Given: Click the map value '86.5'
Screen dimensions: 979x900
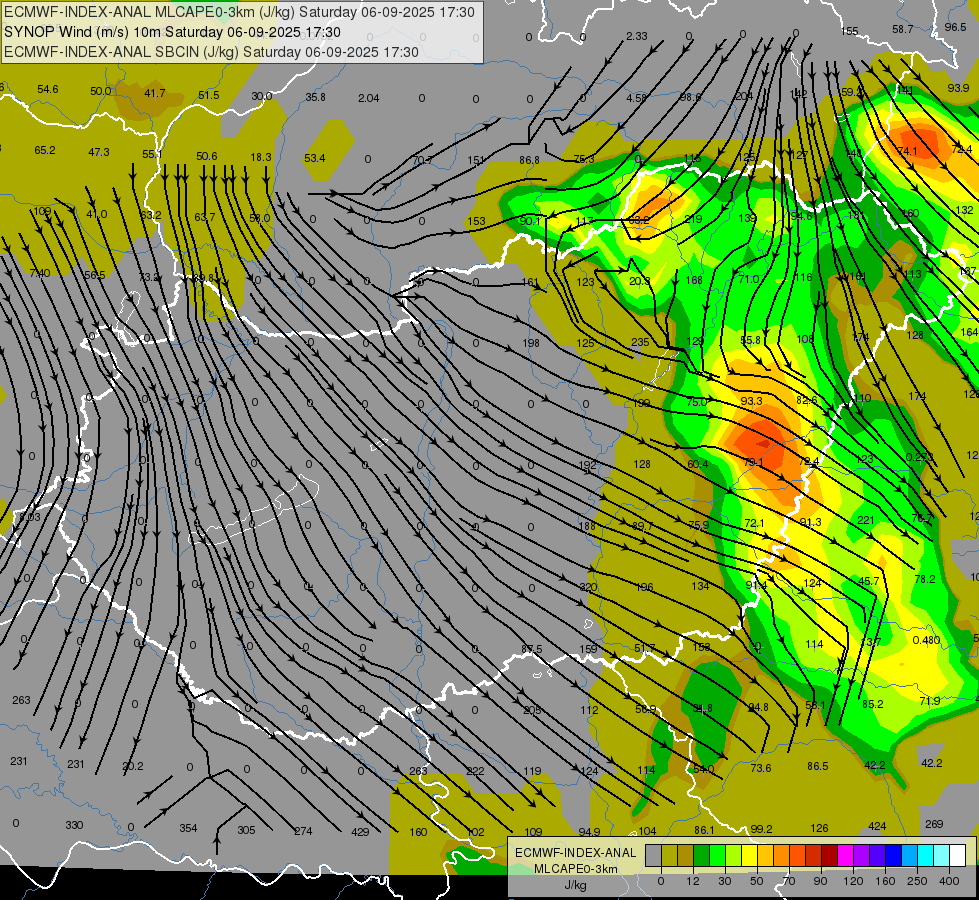Looking at the screenshot, I should tap(817, 766).
